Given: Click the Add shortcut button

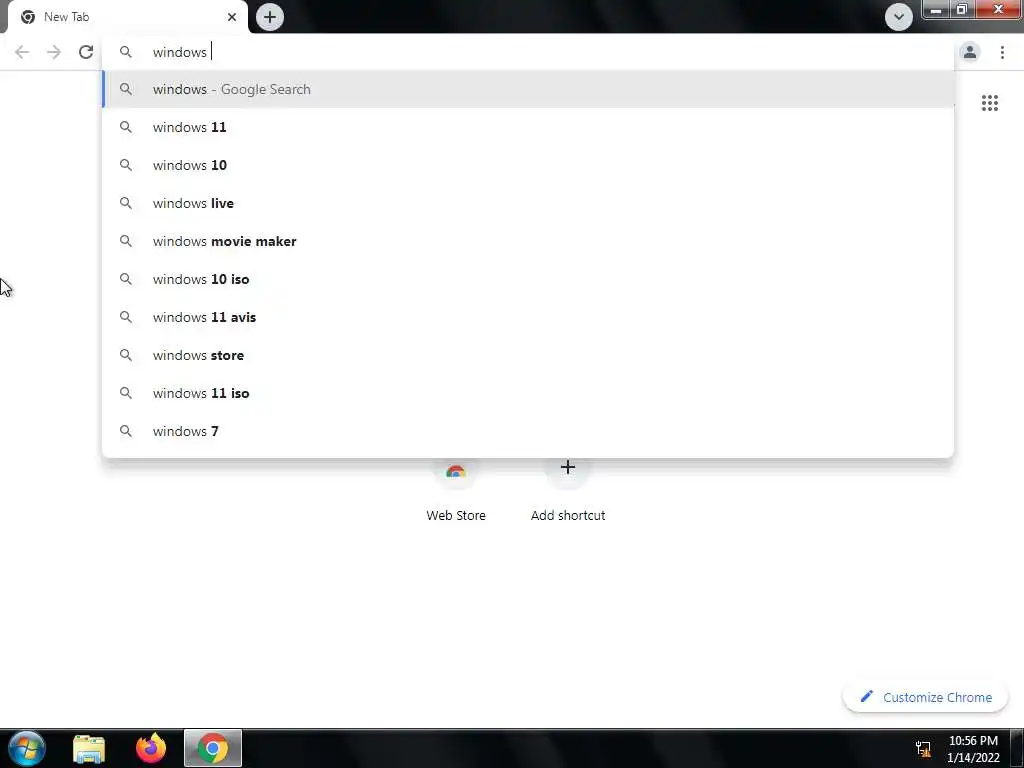Looking at the screenshot, I should [x=568, y=493].
